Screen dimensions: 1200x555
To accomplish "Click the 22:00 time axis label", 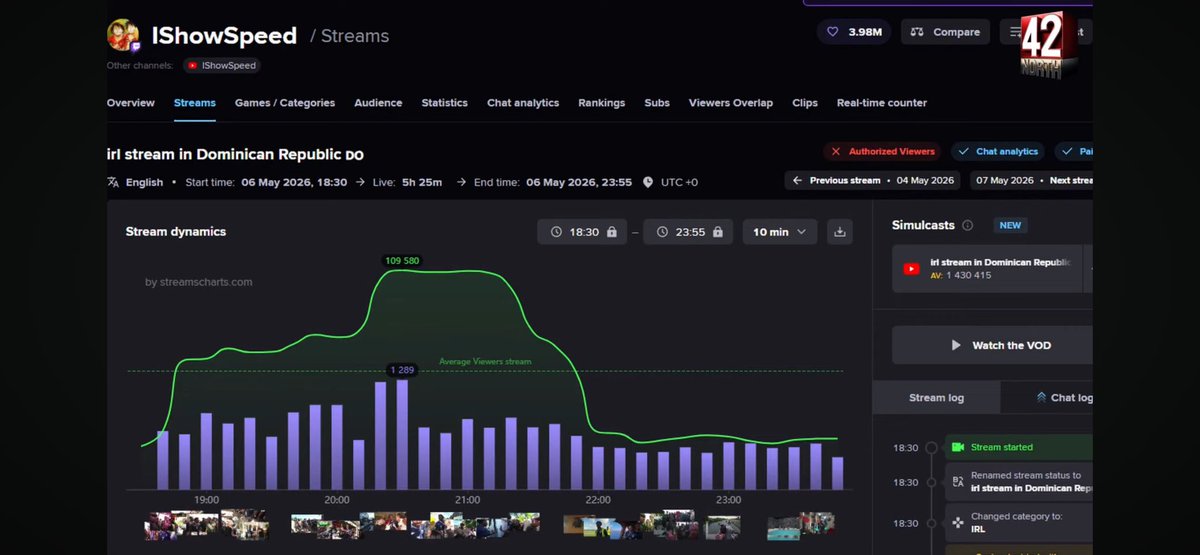I will pyautogui.click(x=598, y=499).
